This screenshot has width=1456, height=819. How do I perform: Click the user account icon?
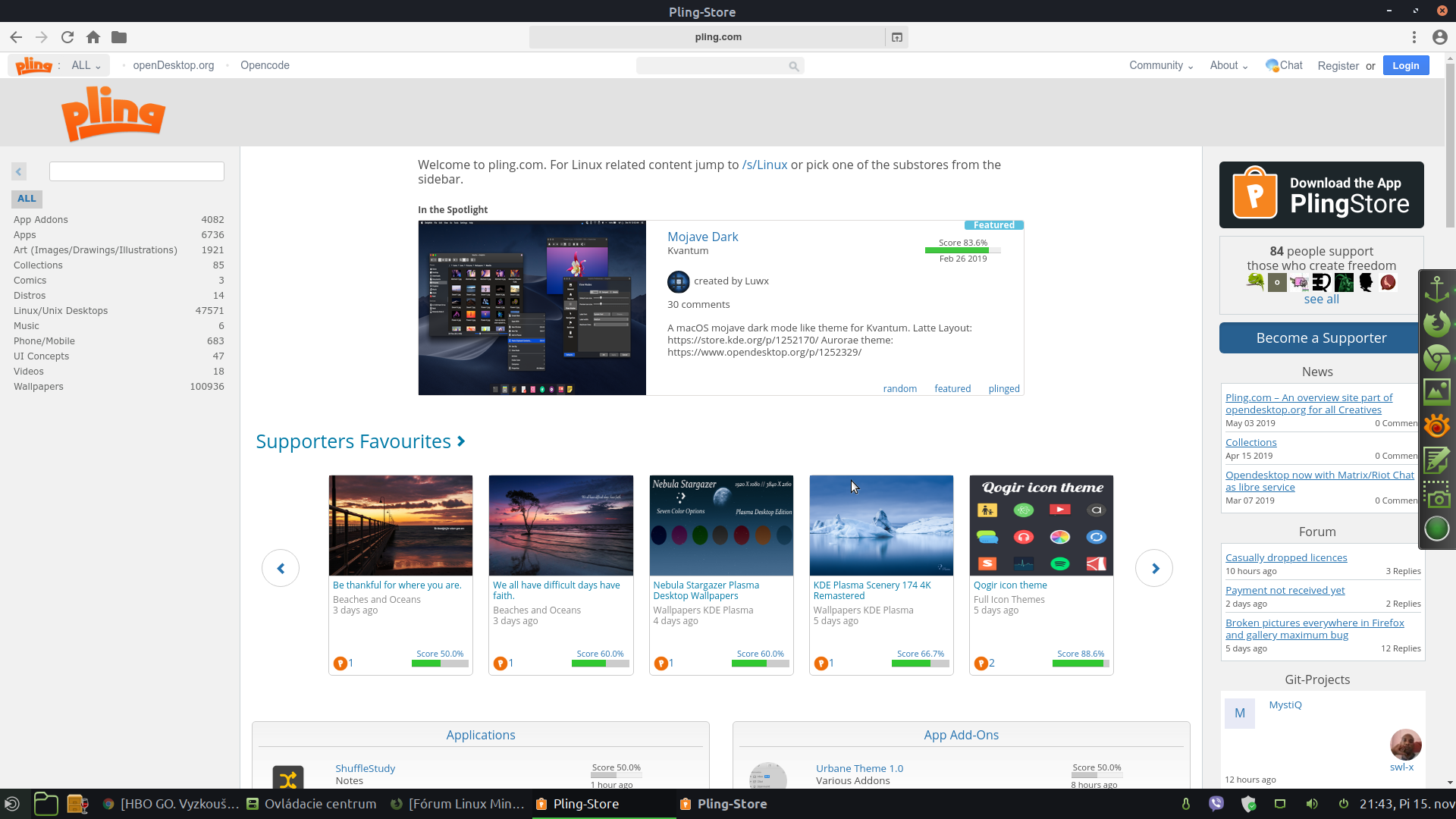point(1439,37)
